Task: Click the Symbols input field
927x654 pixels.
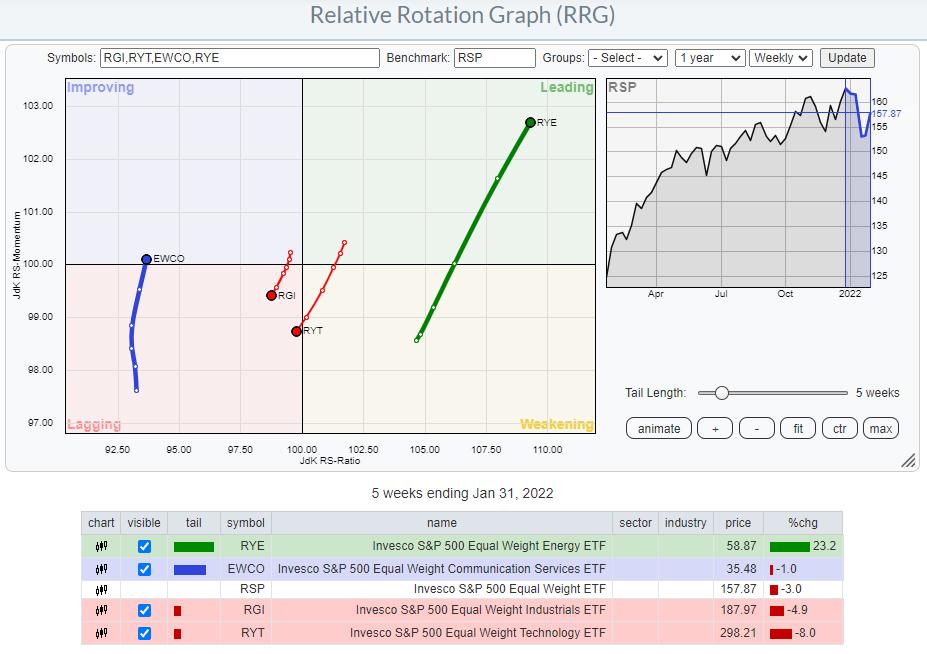Action: [240, 58]
